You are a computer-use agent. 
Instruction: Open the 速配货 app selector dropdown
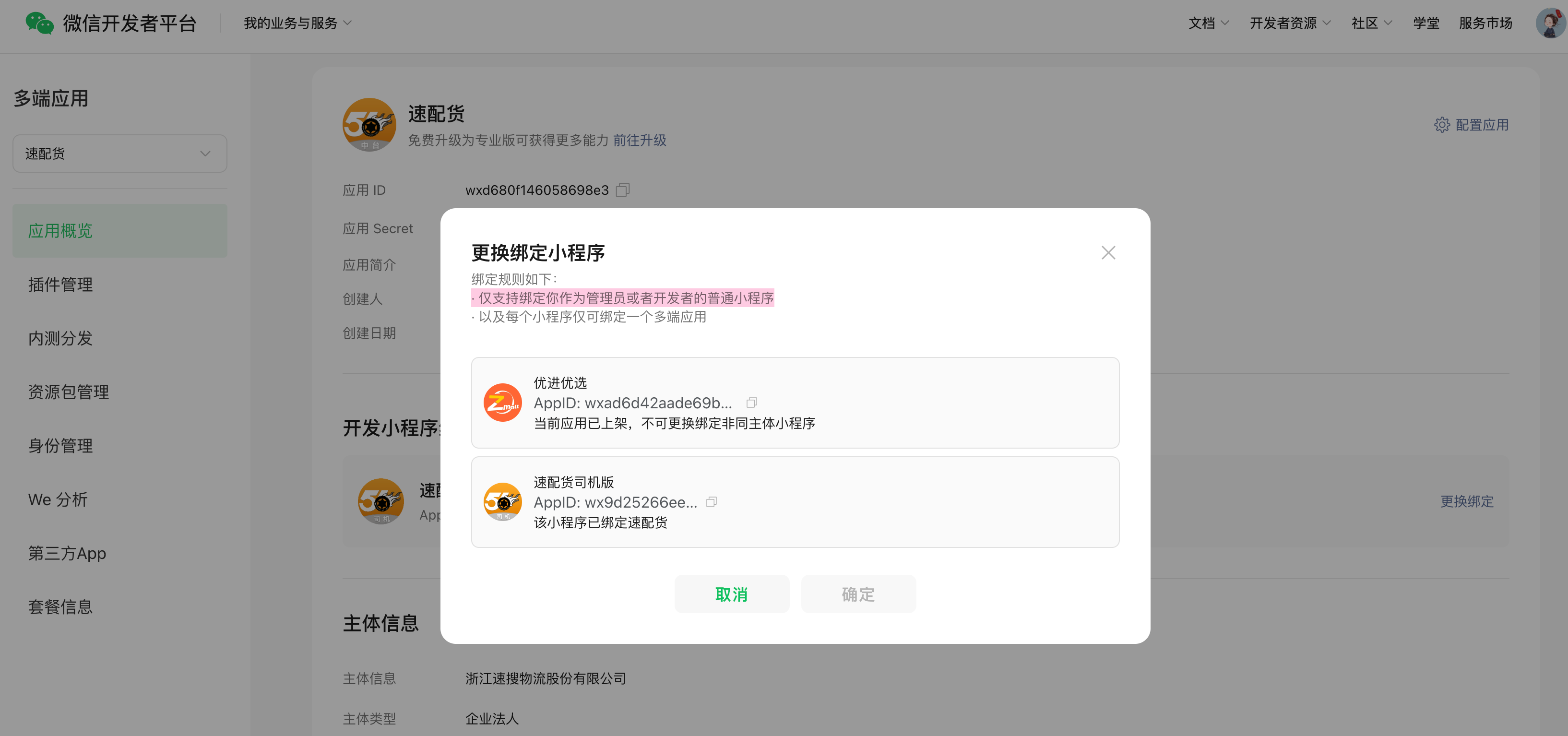(119, 154)
